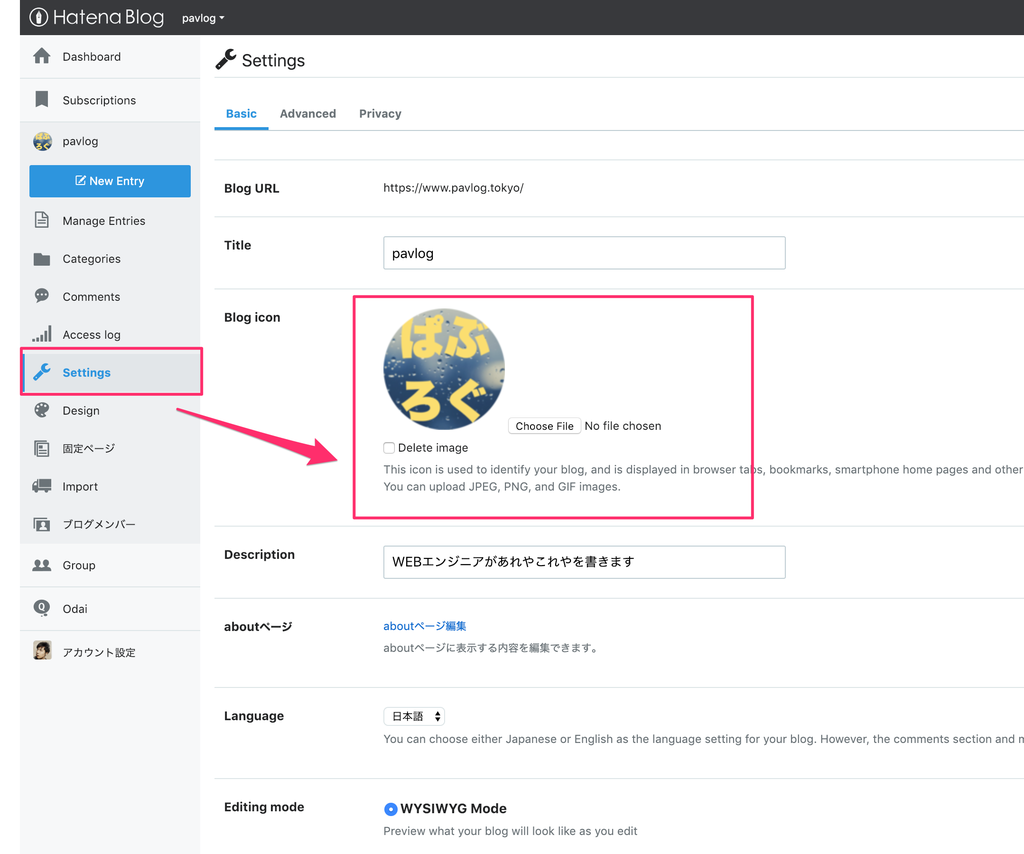Click the Group people icon
Screen dimensions: 1024x854
(42, 565)
